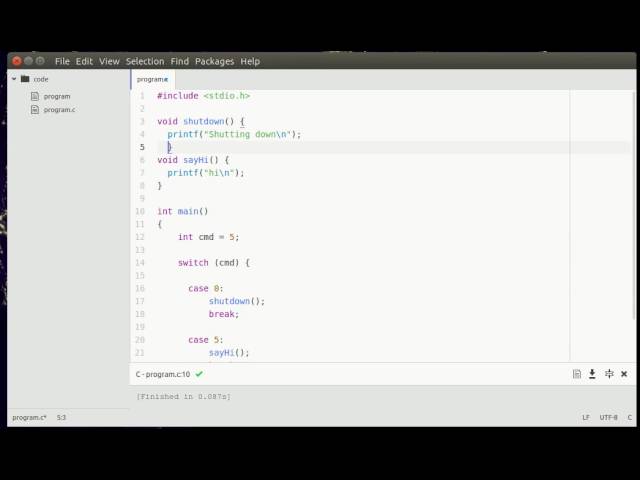Viewport: 640px width, 480px height.
Task: Click the int cmd = 5 line
Action: click(x=209, y=237)
